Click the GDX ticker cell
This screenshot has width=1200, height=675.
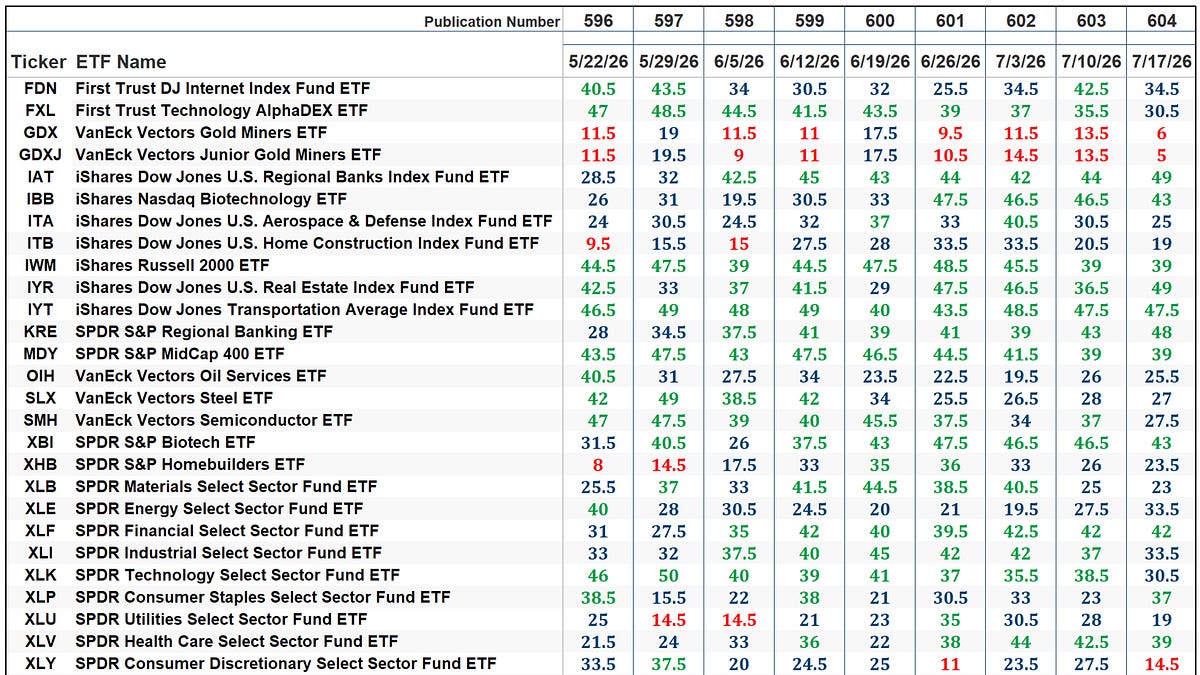pos(39,133)
